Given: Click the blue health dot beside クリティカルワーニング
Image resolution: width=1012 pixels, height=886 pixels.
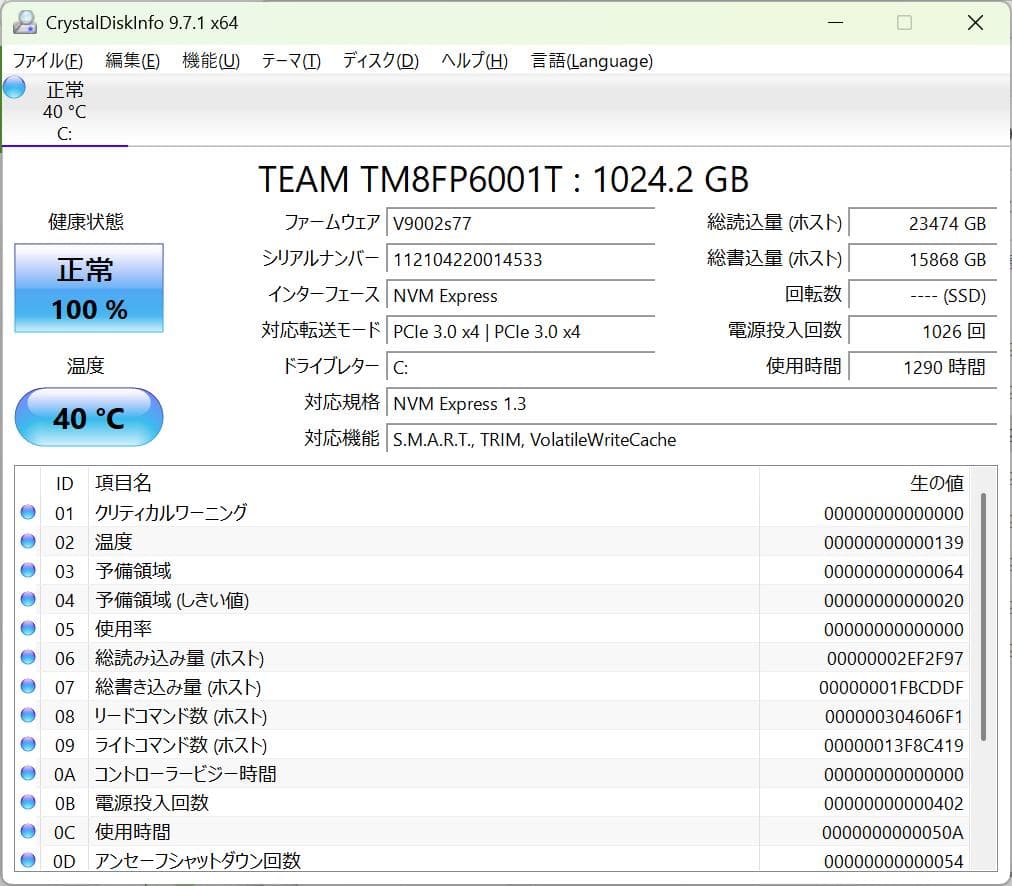Looking at the screenshot, I should point(29,513).
